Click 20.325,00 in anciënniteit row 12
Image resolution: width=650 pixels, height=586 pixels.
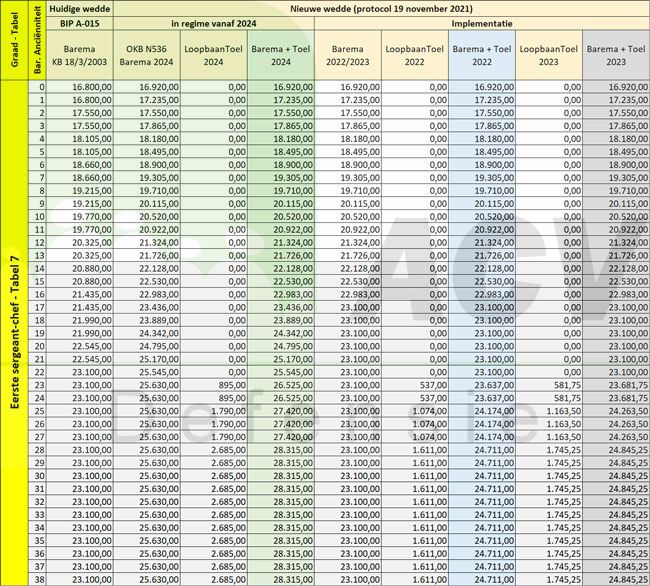point(80,242)
